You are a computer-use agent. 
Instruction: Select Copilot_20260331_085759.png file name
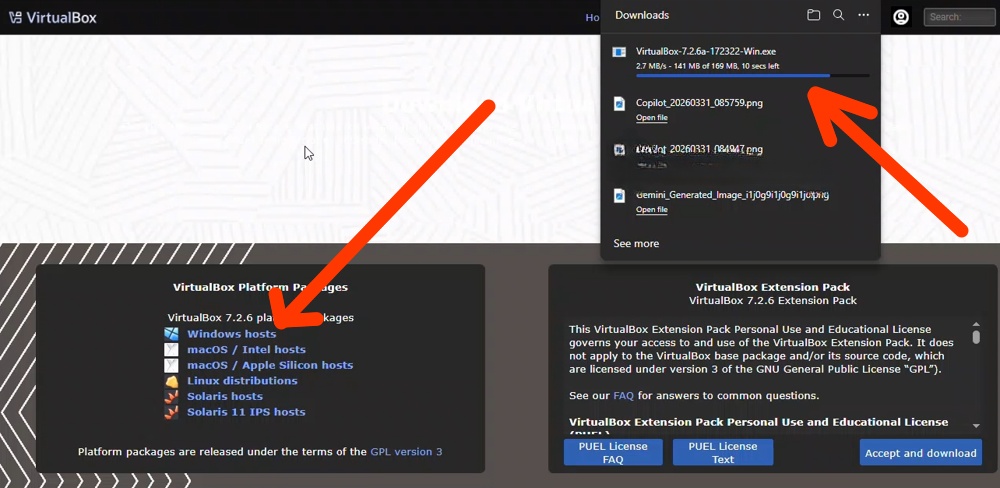pos(699,103)
